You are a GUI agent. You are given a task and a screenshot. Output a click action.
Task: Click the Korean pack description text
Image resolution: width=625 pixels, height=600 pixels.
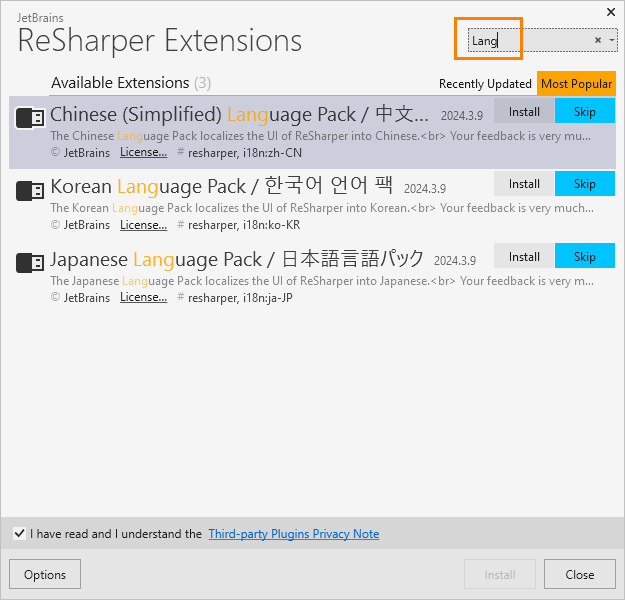click(322, 208)
